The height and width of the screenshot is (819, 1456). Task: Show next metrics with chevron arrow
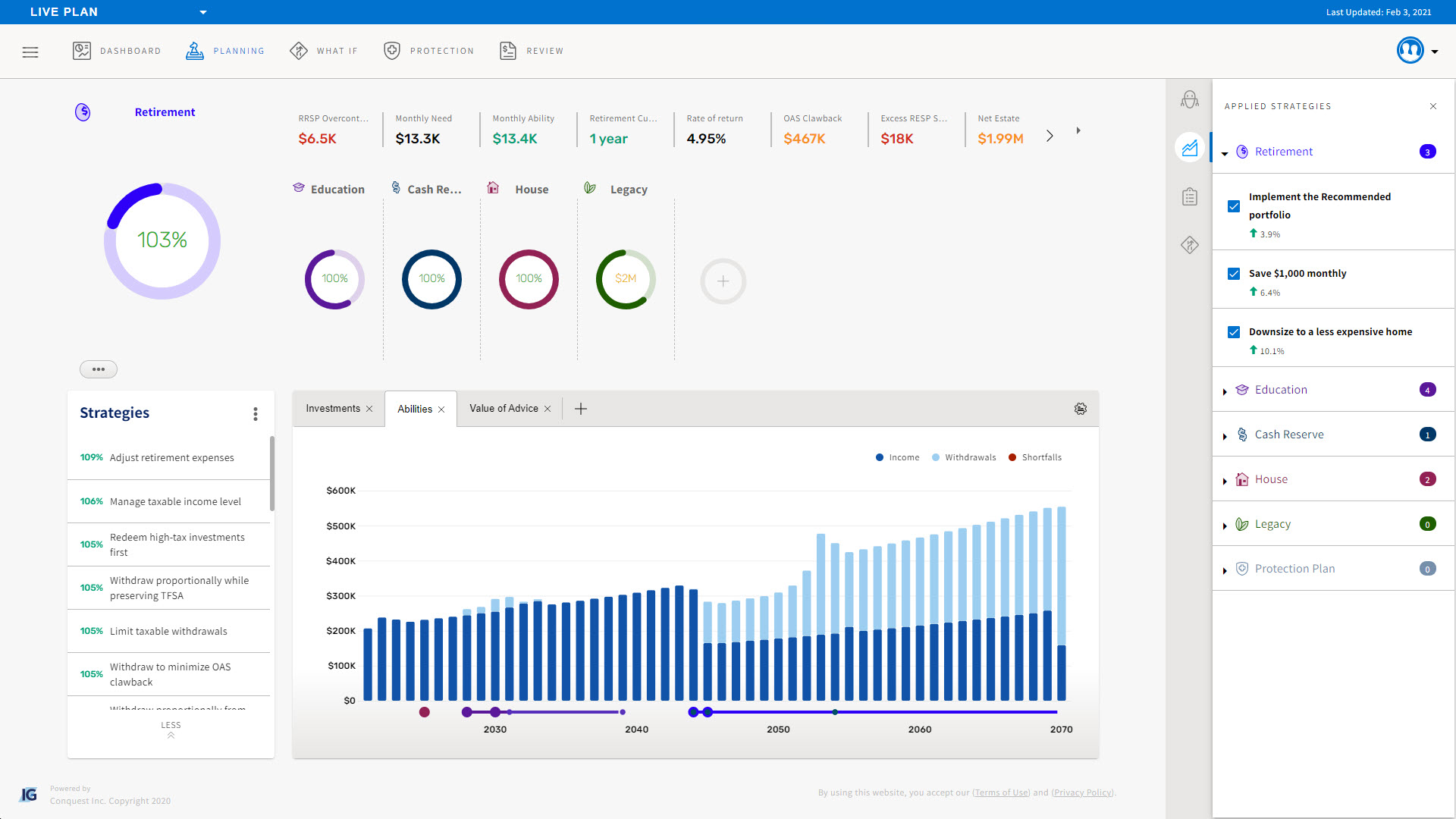1050,136
